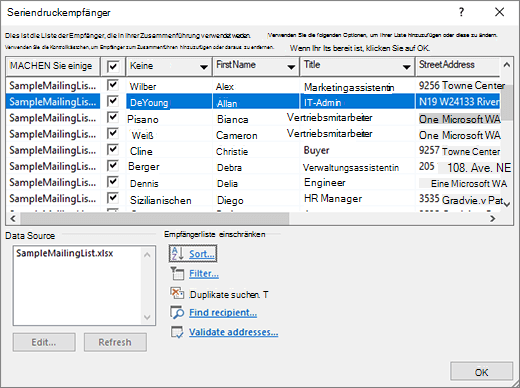Open the Validate addresses... link
520x388 pixels.
(x=234, y=332)
